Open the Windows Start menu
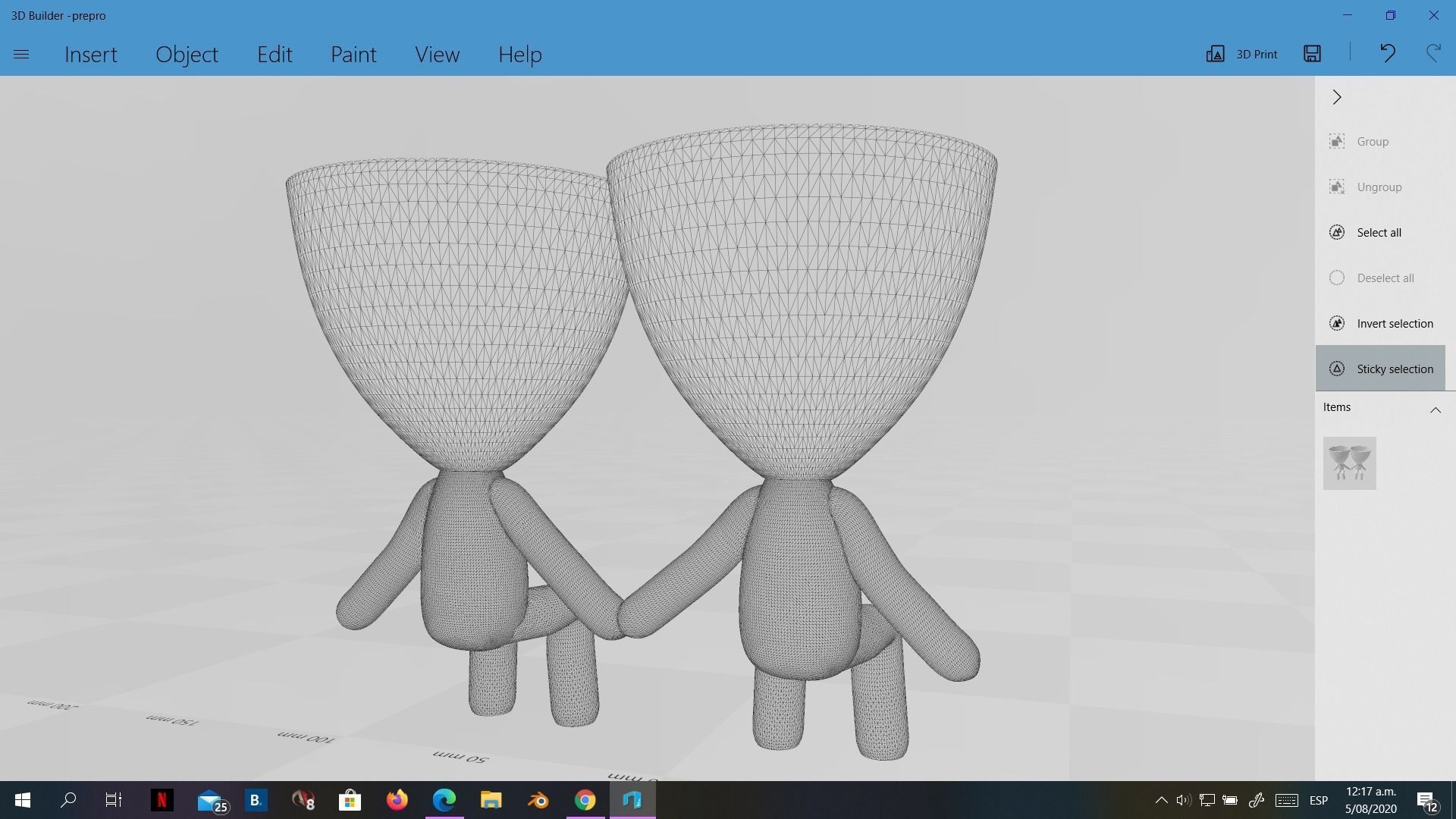This screenshot has height=819, width=1456. (22, 800)
